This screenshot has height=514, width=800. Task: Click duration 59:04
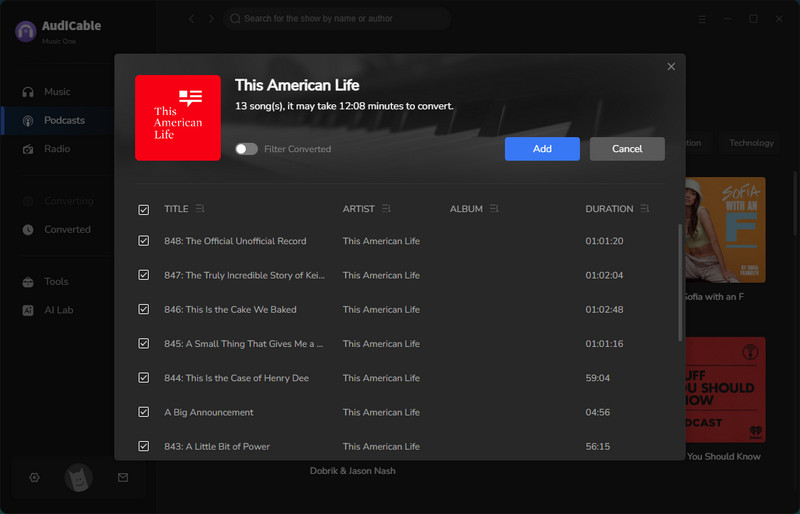(598, 378)
